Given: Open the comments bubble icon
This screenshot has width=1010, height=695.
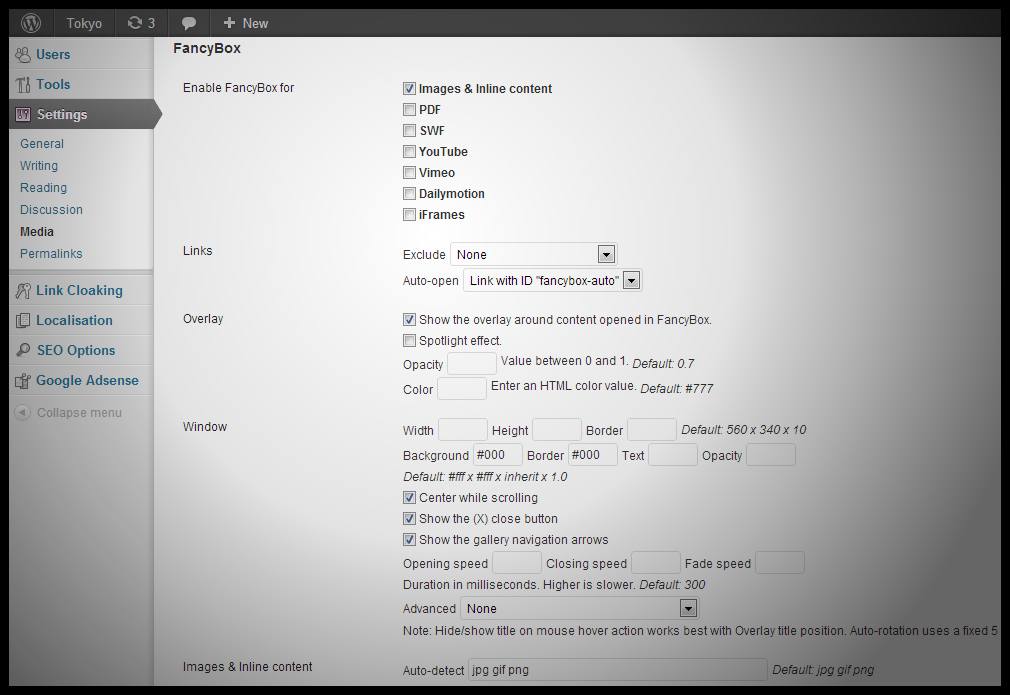Looking at the screenshot, I should click(189, 23).
